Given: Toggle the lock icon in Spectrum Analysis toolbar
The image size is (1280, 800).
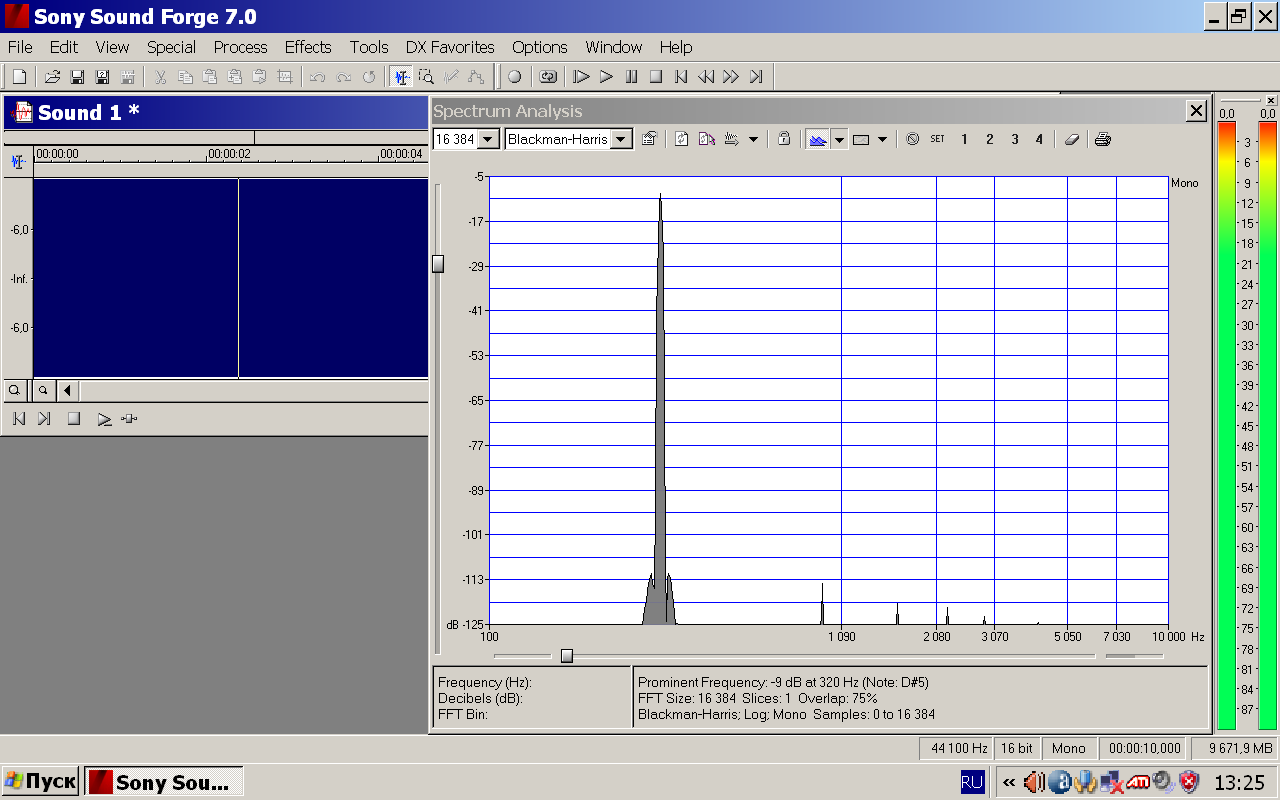Looking at the screenshot, I should coord(784,140).
